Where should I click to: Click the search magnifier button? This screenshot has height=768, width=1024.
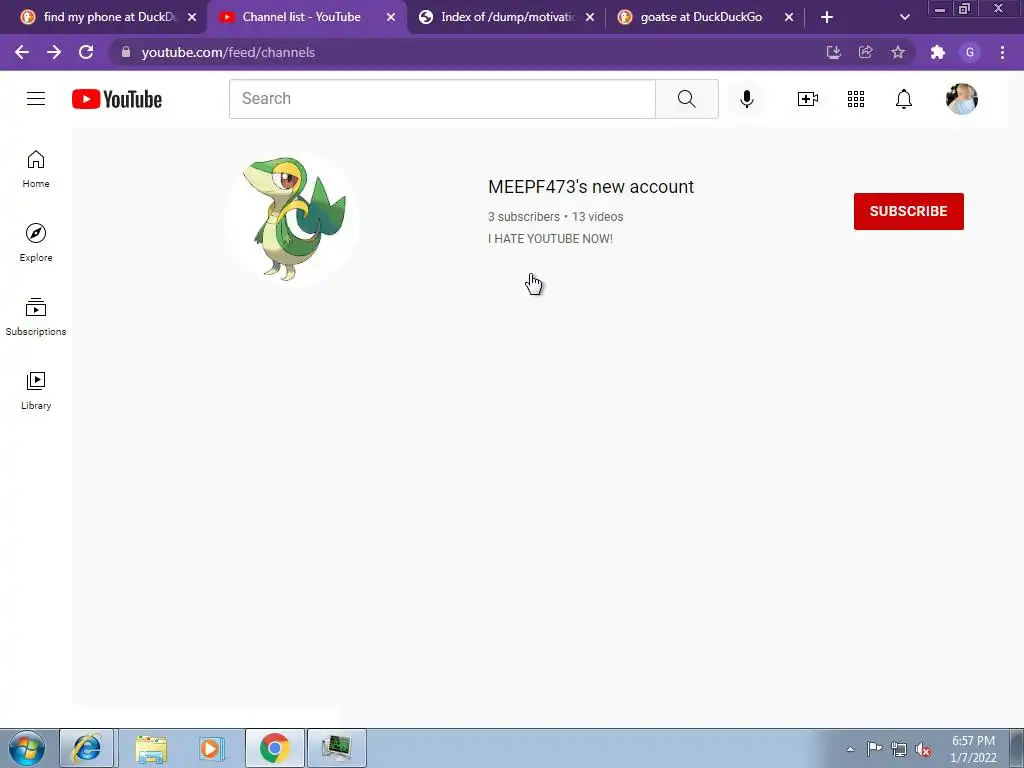tap(686, 99)
